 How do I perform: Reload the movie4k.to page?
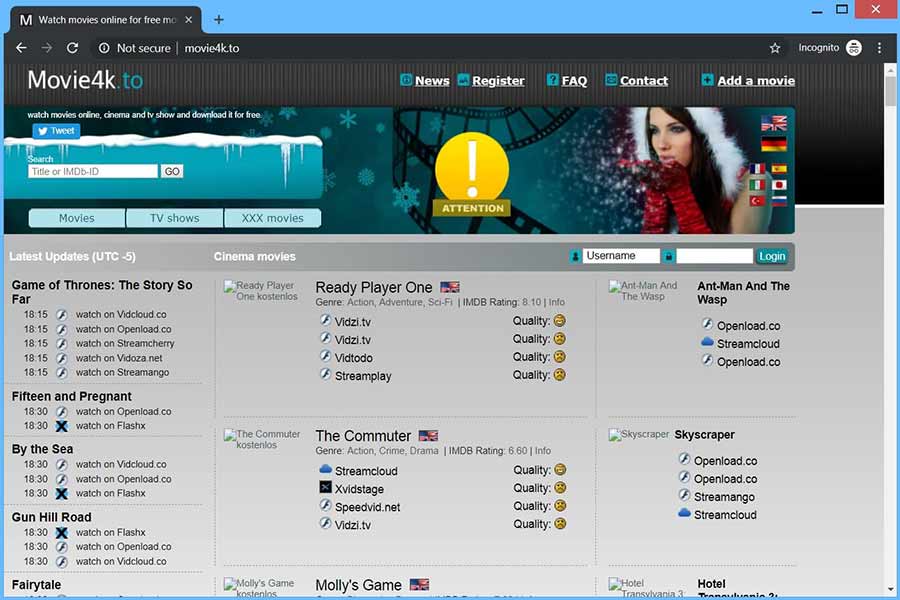point(72,48)
